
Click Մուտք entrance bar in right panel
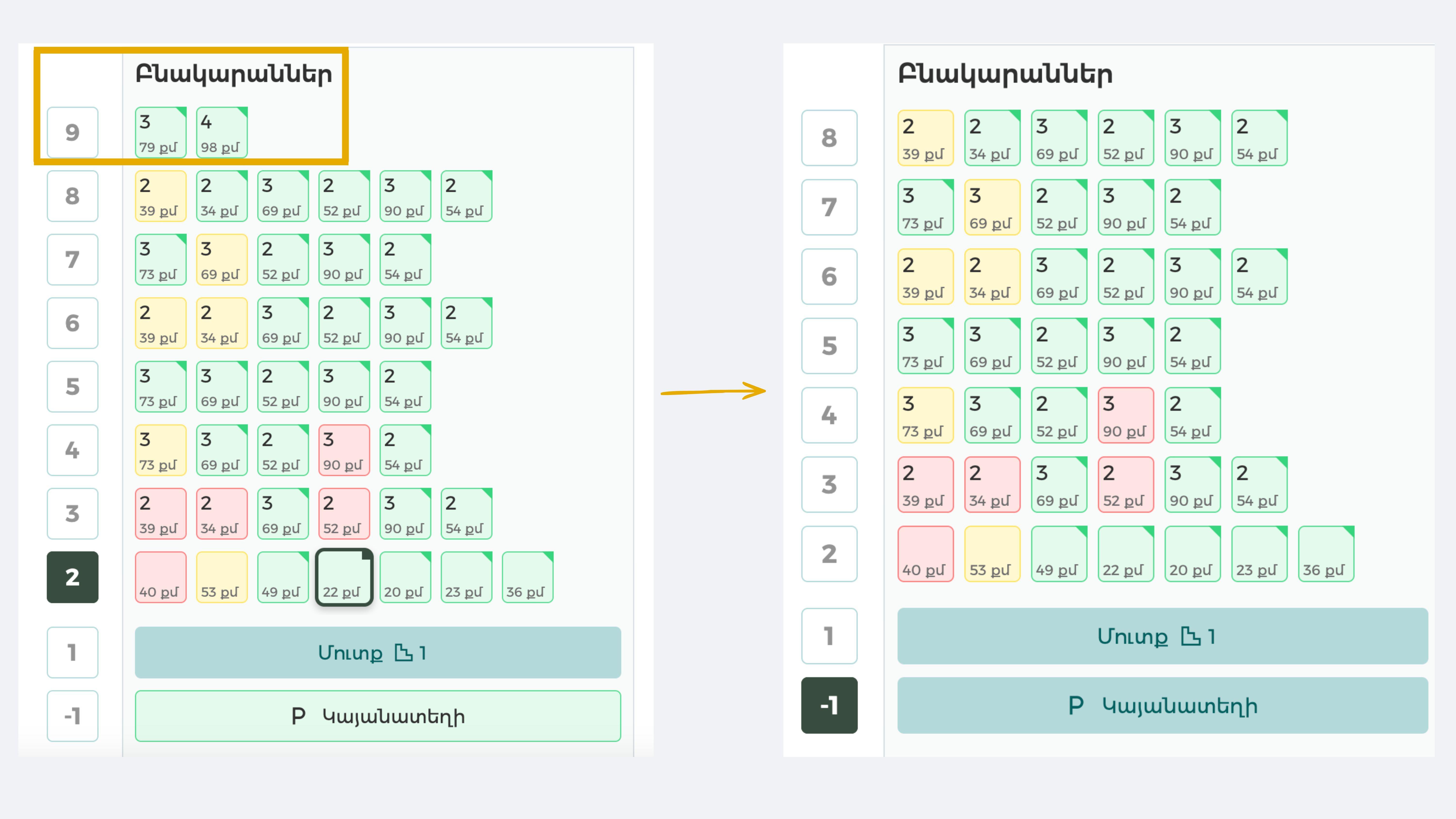tap(1163, 637)
